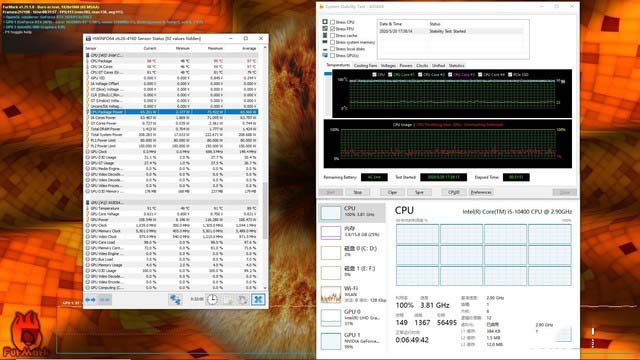Select CPU thumbnail graph in Task Manager
This screenshot has width=640, height=360.
(x=331, y=212)
